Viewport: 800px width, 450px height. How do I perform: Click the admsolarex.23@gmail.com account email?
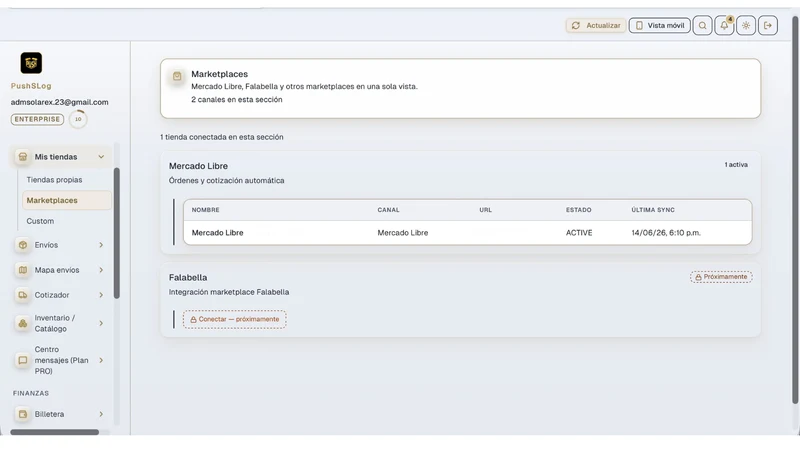tap(59, 102)
